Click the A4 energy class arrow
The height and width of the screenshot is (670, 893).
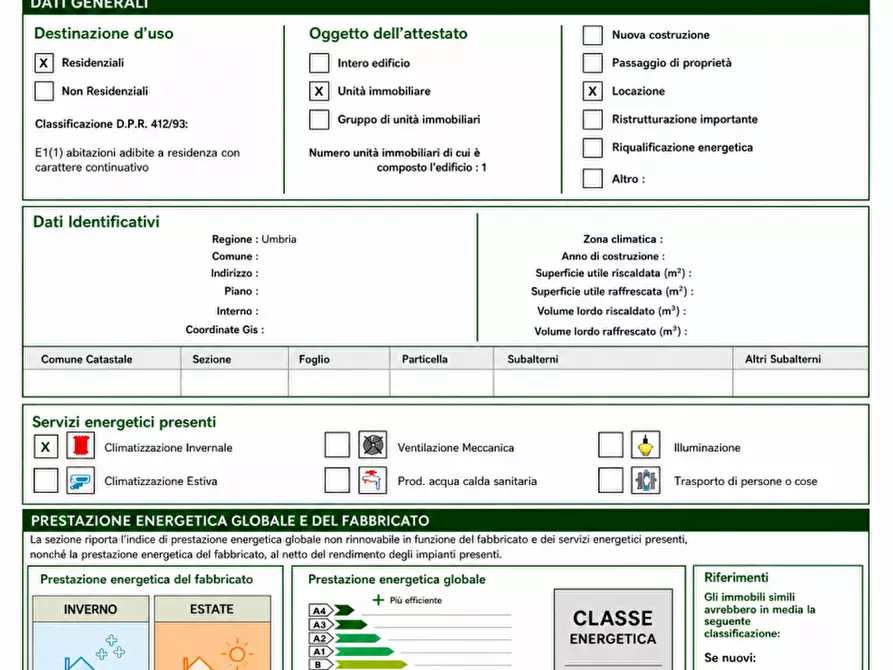pos(332,611)
